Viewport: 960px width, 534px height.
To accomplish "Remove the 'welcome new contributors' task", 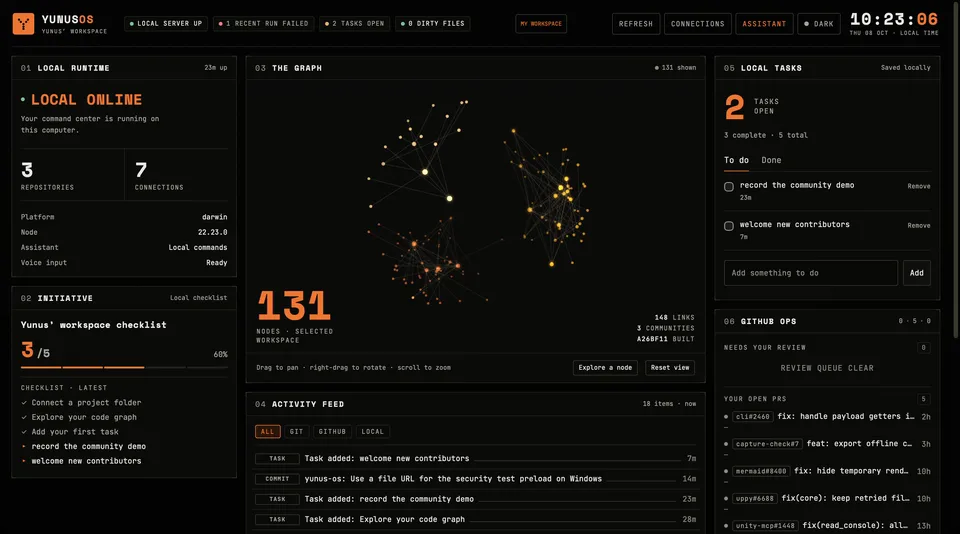I will (918, 225).
